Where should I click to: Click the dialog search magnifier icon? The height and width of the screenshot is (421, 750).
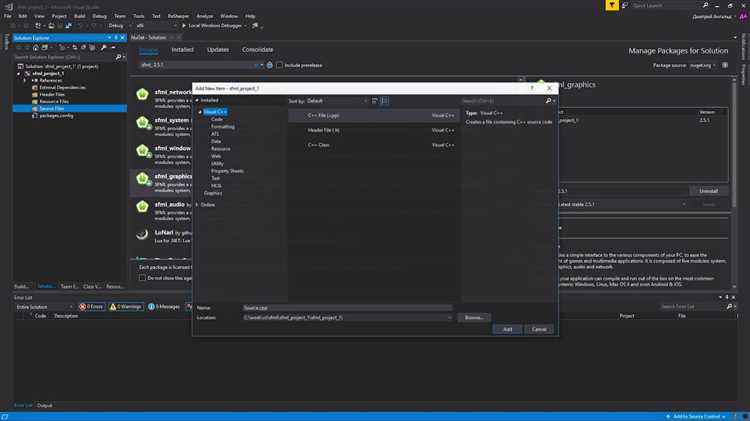click(x=548, y=101)
